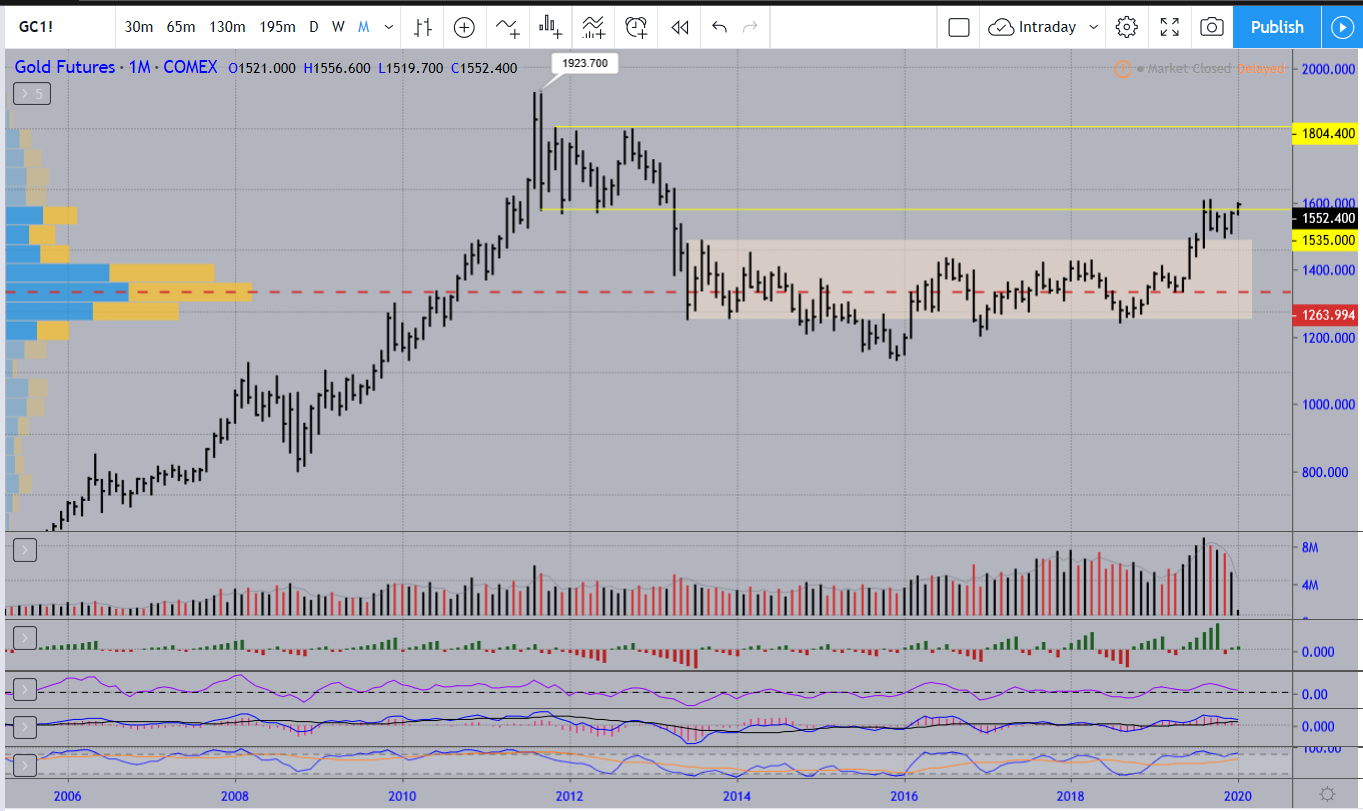Toggle the select layout square box
Screen dimensions: 1363x811
point(959,27)
